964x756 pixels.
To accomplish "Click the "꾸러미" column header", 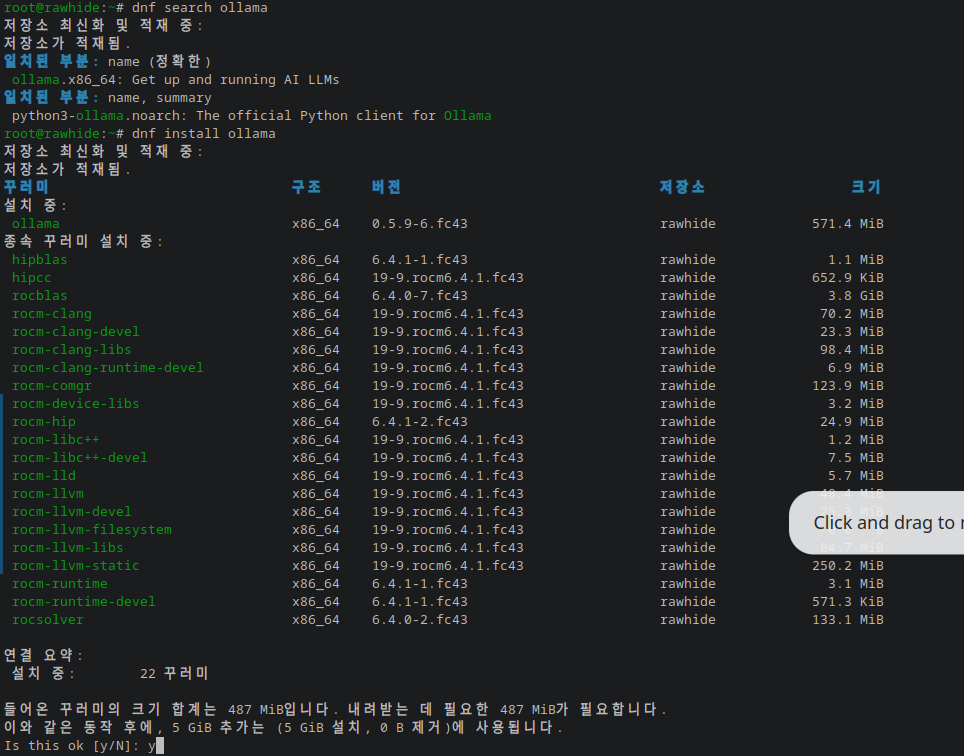I will (x=26, y=187).
